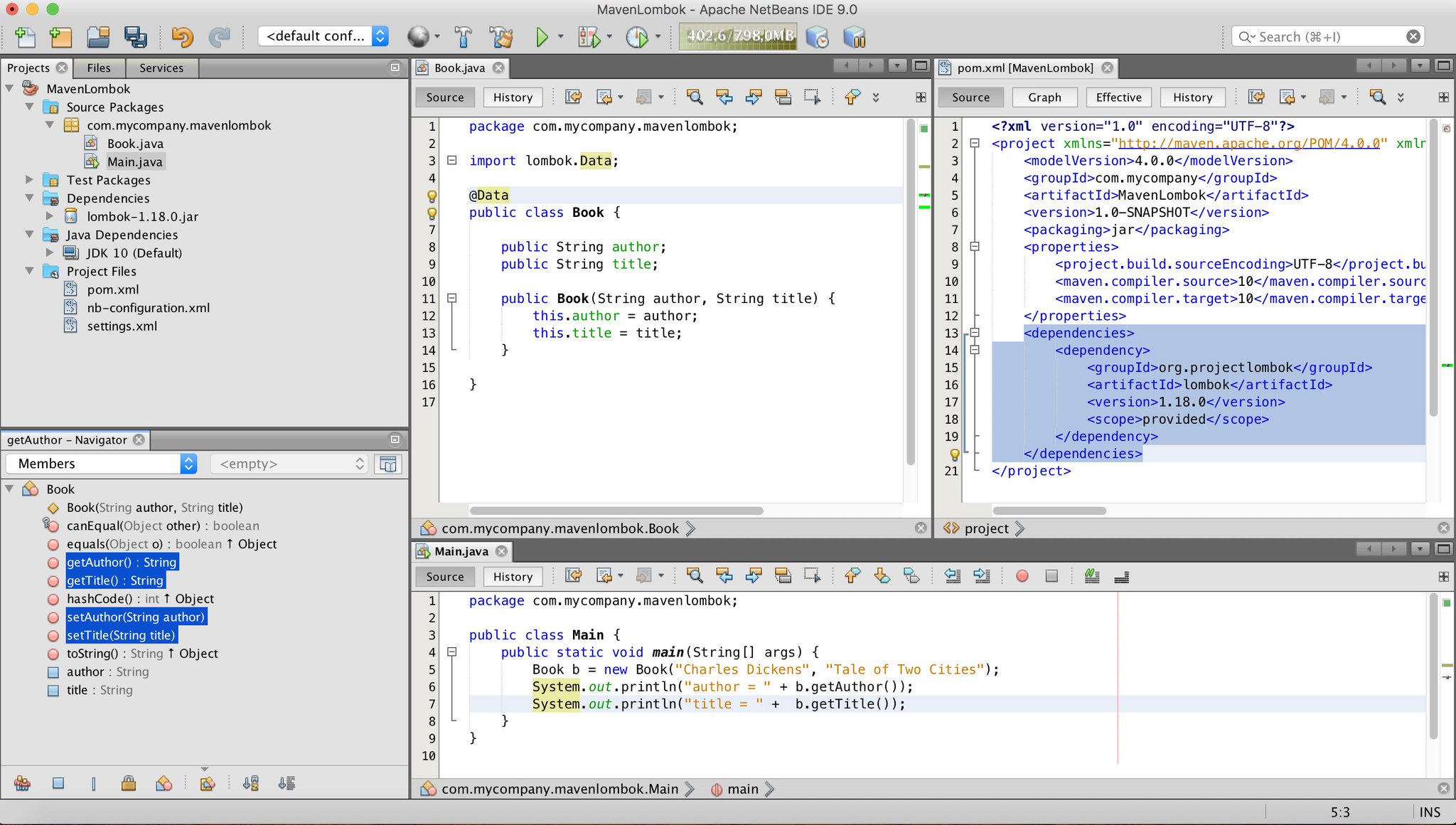Click the Save All icon
Image resolution: width=1456 pixels, height=825 pixels.
tap(135, 36)
